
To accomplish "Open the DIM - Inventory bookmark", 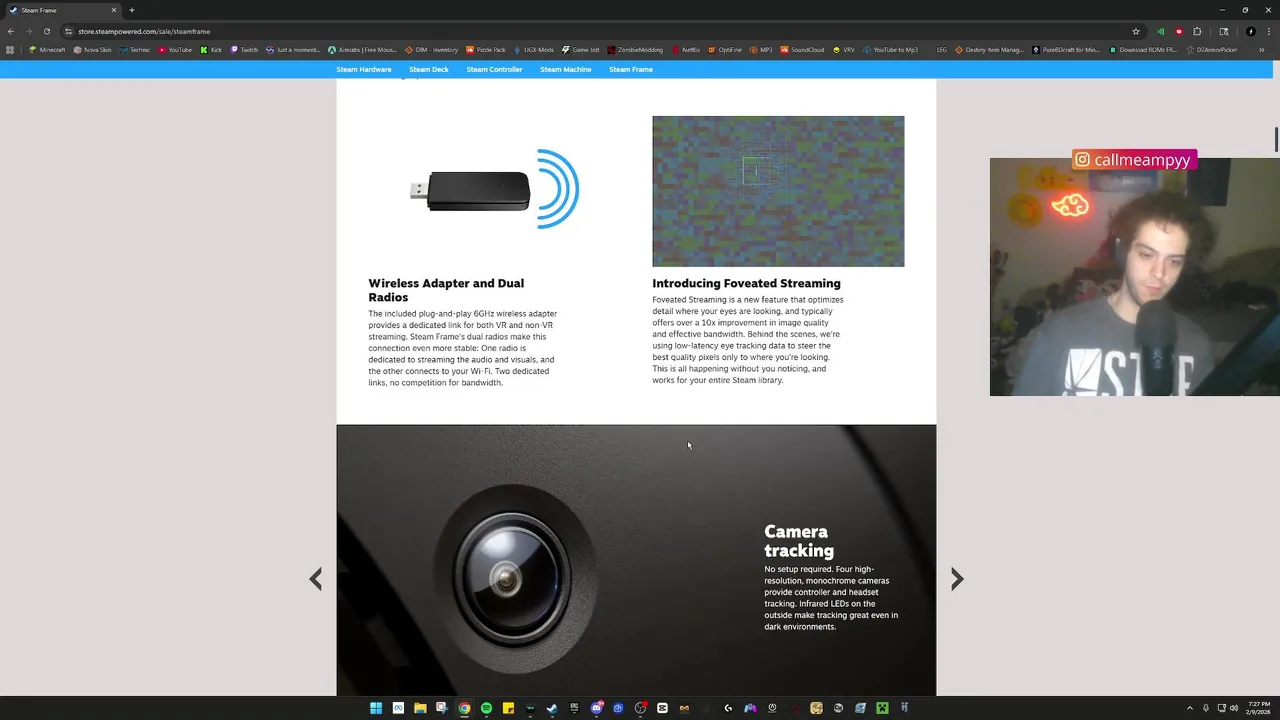I will [x=432, y=50].
